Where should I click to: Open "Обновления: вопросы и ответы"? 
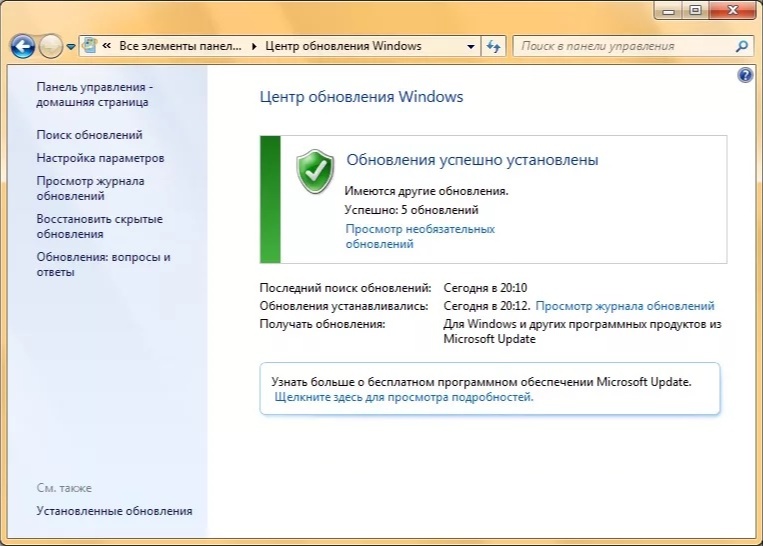click(104, 264)
